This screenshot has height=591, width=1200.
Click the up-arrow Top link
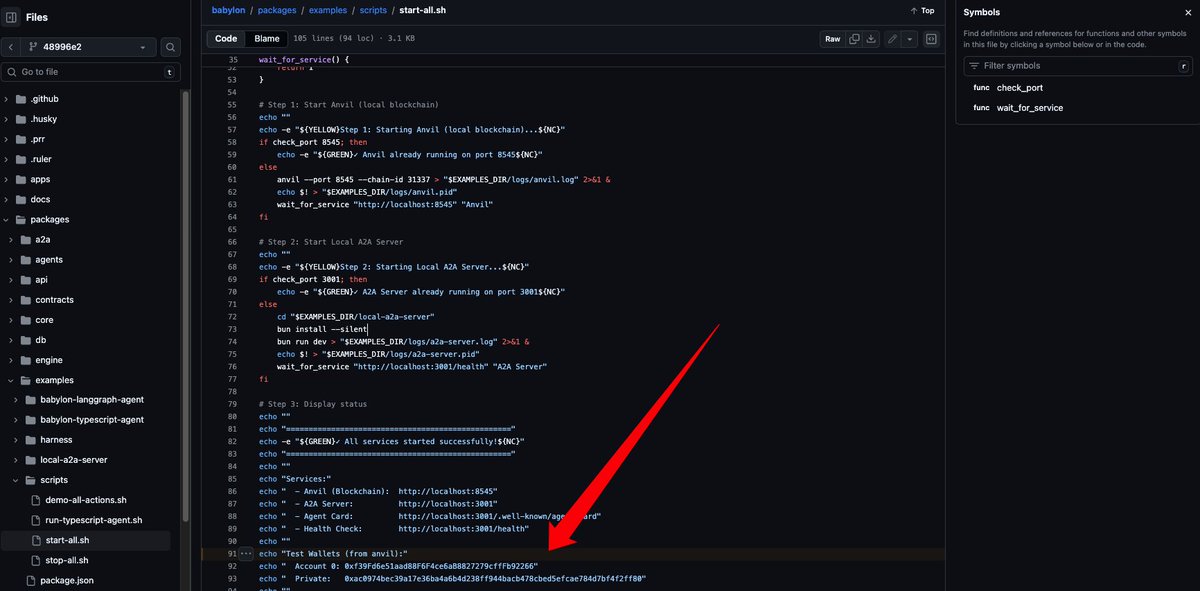click(x=922, y=10)
